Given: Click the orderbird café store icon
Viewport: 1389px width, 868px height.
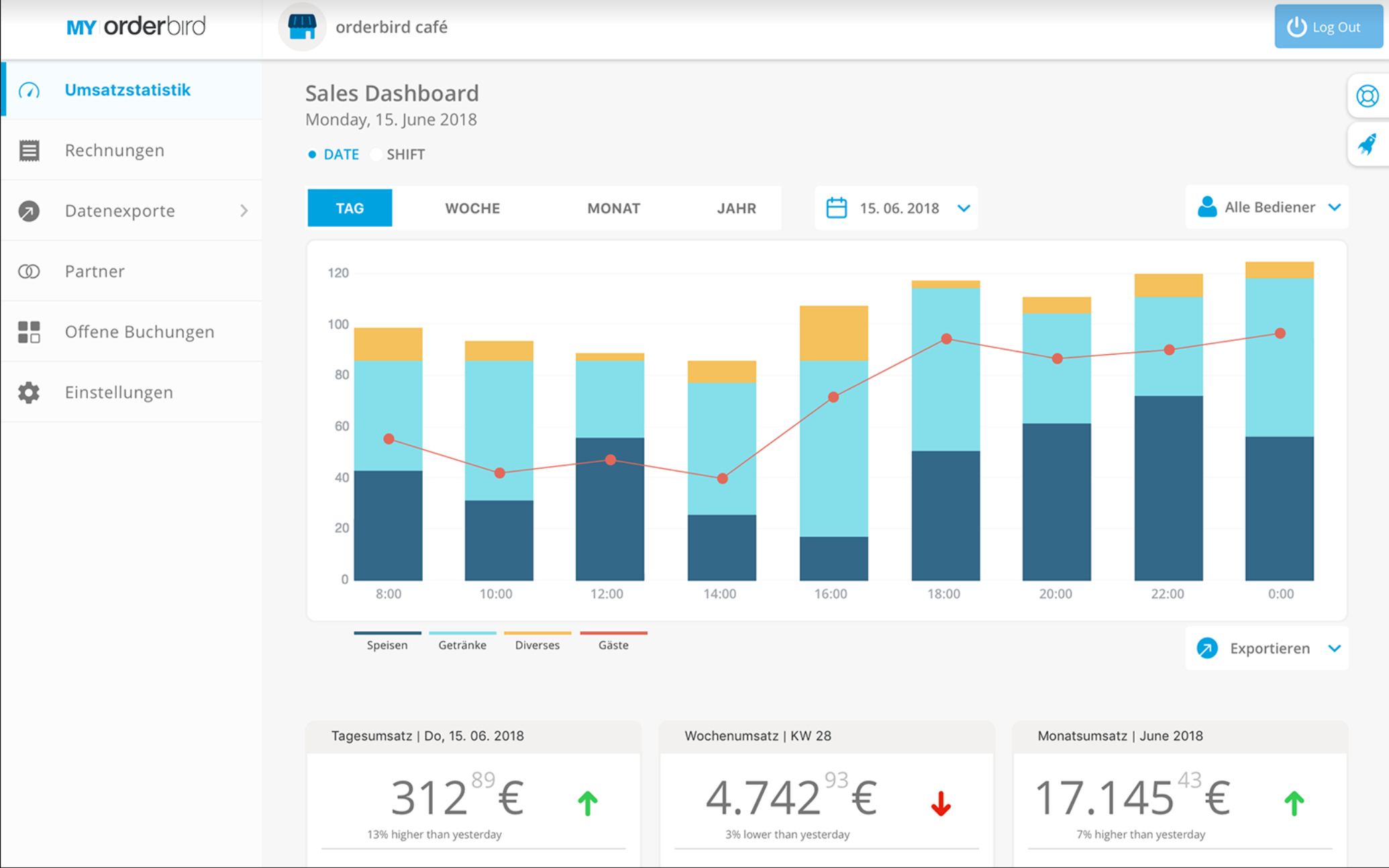Looking at the screenshot, I should point(302,27).
